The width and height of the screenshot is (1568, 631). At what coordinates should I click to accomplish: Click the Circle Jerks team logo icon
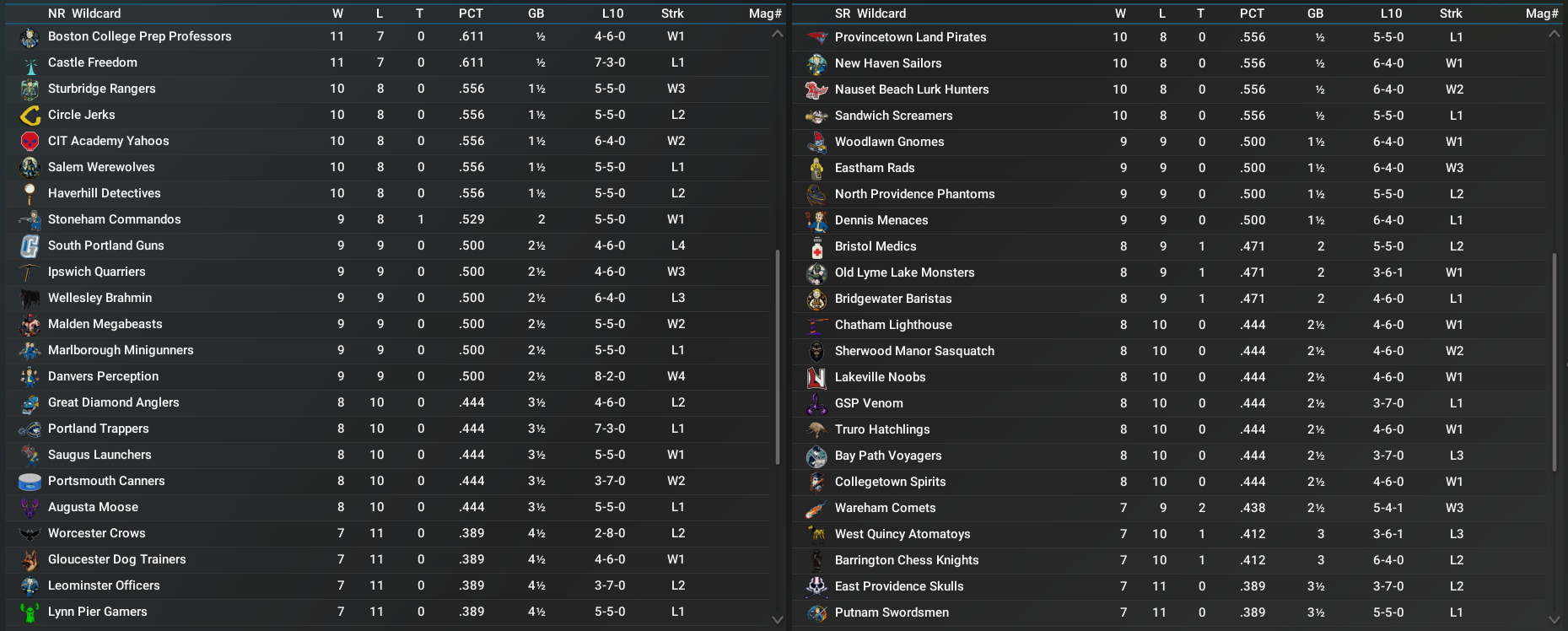30,116
